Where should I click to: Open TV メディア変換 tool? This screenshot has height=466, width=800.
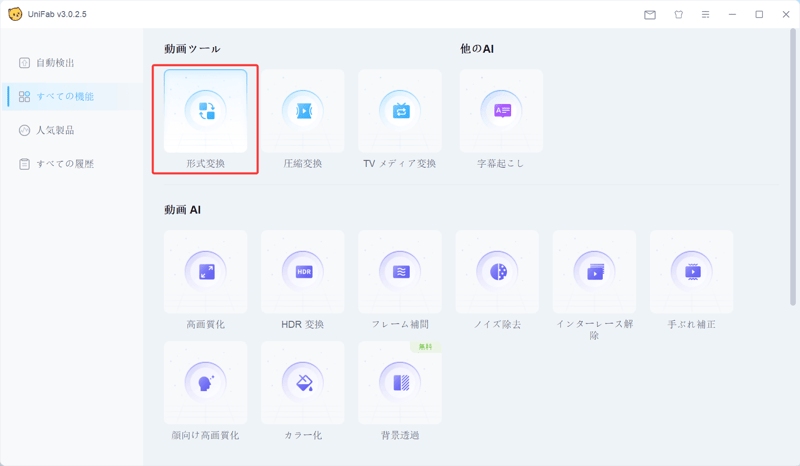(x=399, y=119)
